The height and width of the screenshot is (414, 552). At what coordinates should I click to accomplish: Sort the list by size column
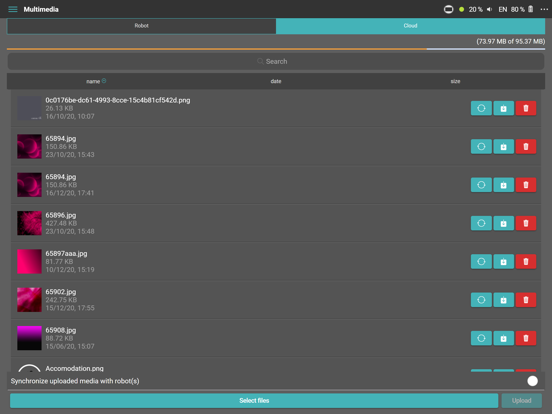[455, 81]
